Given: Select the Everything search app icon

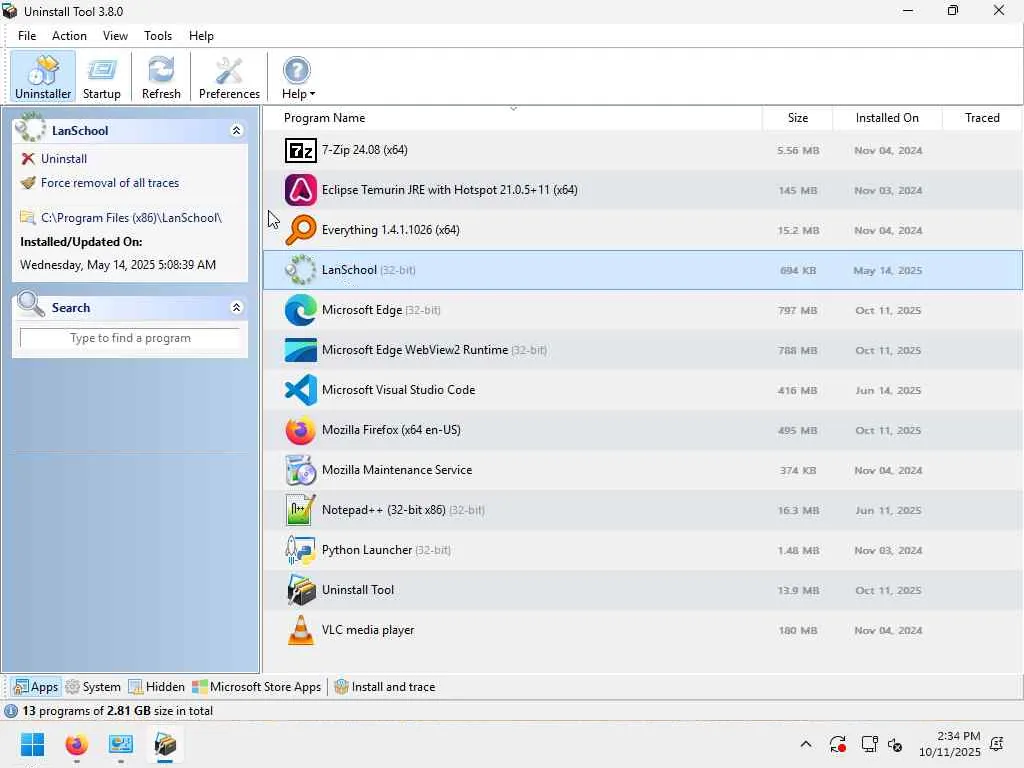Looking at the screenshot, I should pos(300,230).
